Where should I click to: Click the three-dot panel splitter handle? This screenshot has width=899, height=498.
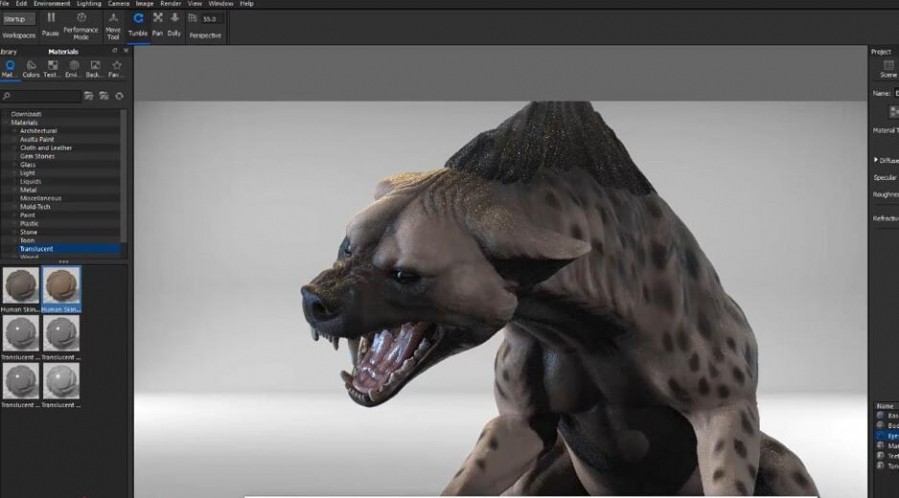tap(64, 262)
